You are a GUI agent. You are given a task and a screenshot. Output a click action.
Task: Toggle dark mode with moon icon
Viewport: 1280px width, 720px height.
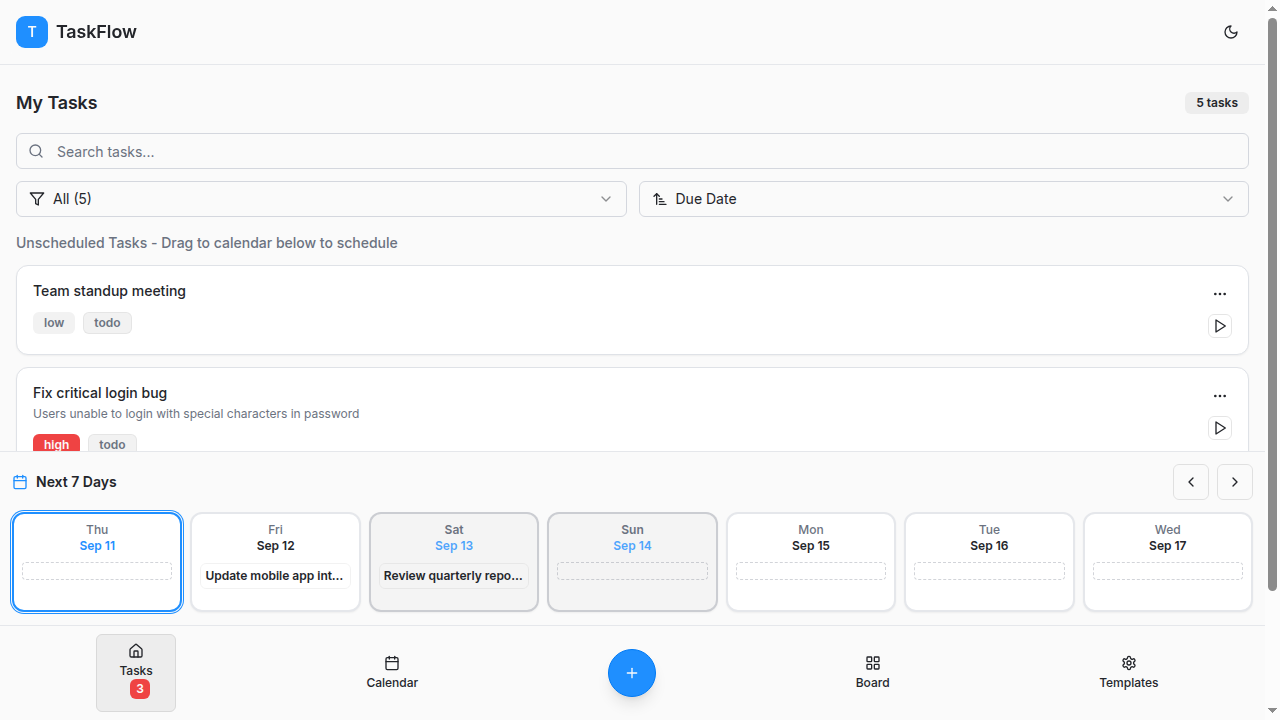click(1231, 32)
